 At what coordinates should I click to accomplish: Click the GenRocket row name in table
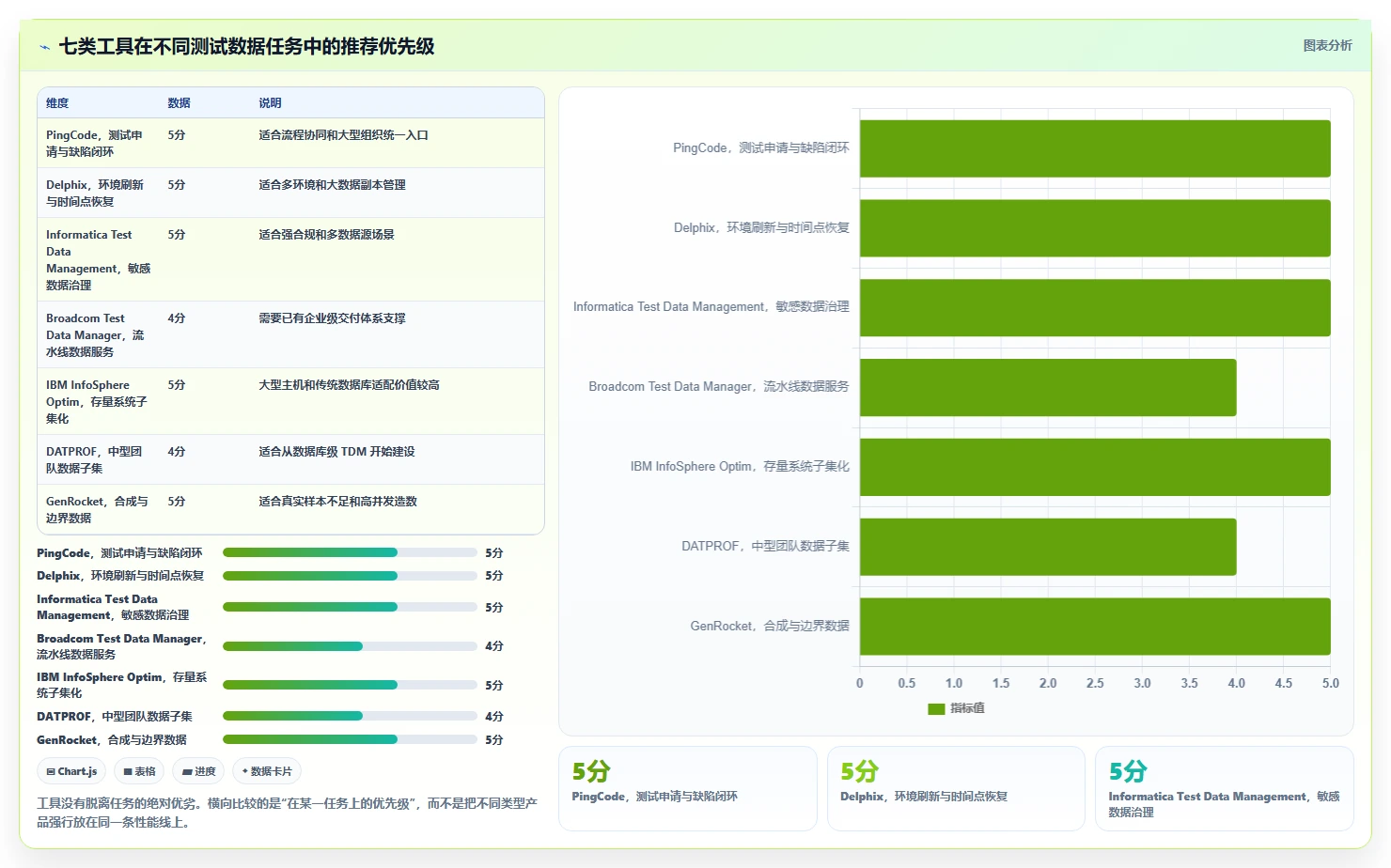coord(97,510)
